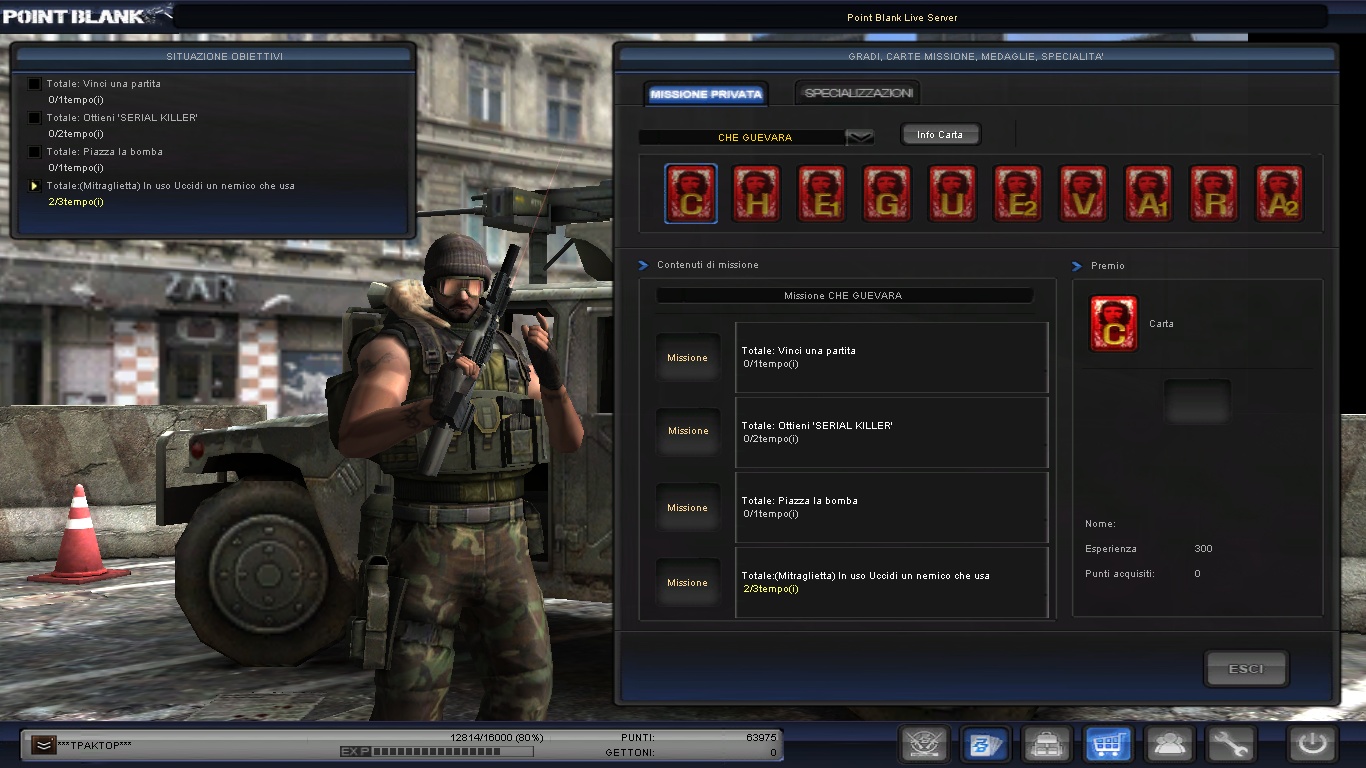1366x768 pixels.
Task: Select the 'V' Che Guevara card
Action: pyautogui.click(x=1083, y=193)
